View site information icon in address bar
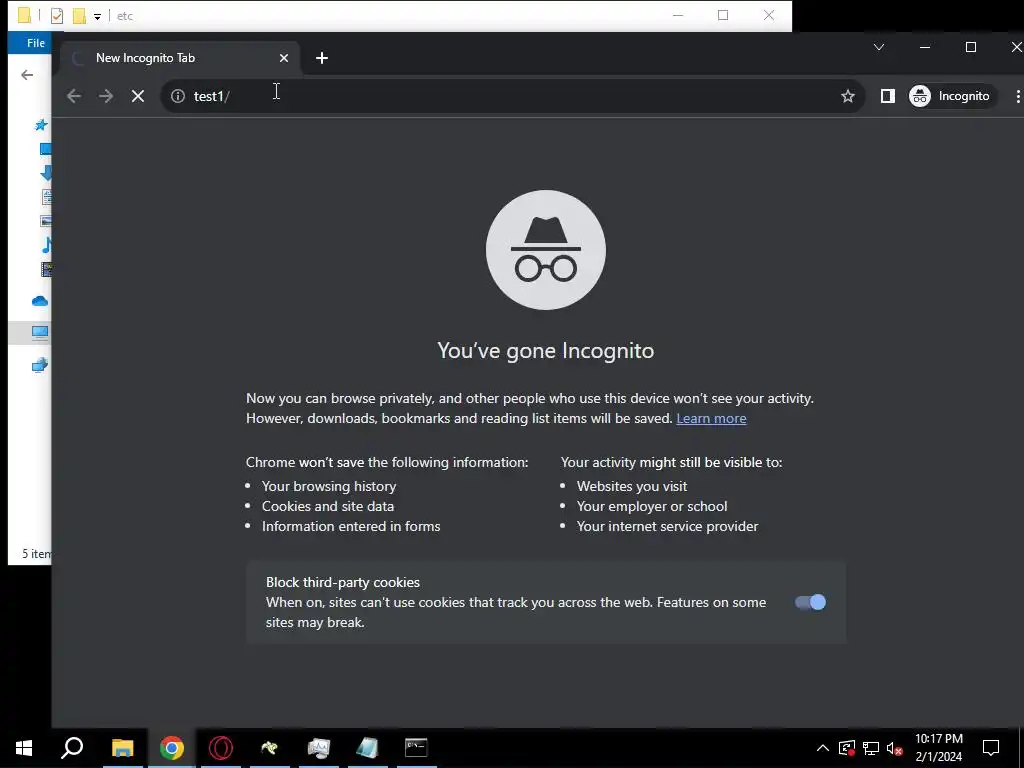Viewport: 1024px width, 768px height. click(x=178, y=96)
